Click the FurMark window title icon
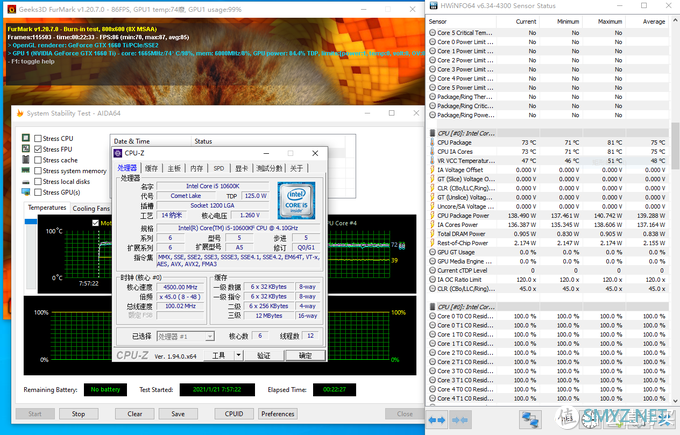 (x=12, y=9)
